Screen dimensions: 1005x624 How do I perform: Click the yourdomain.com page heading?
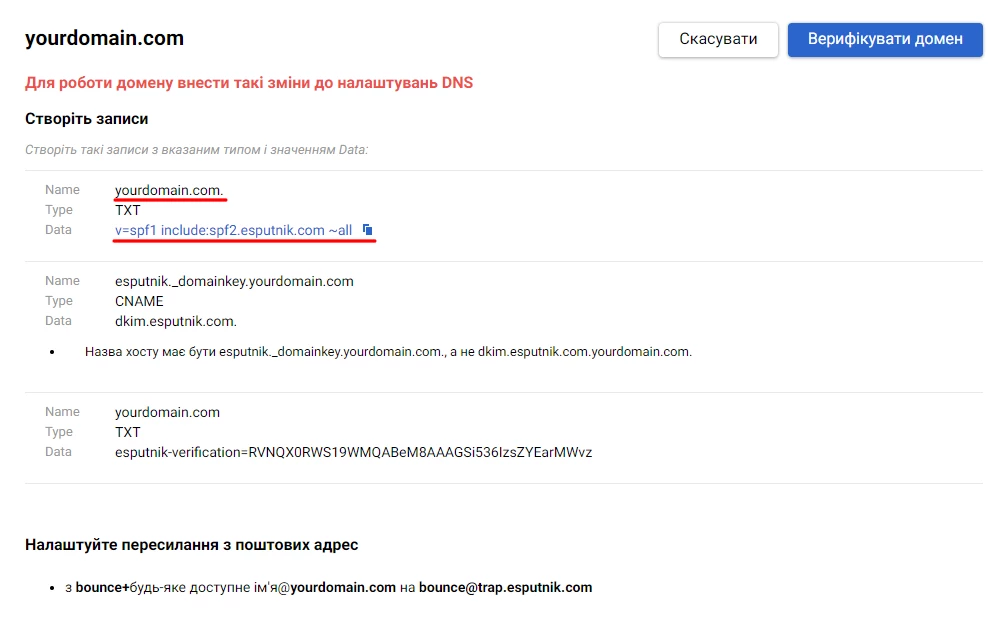tap(104, 38)
